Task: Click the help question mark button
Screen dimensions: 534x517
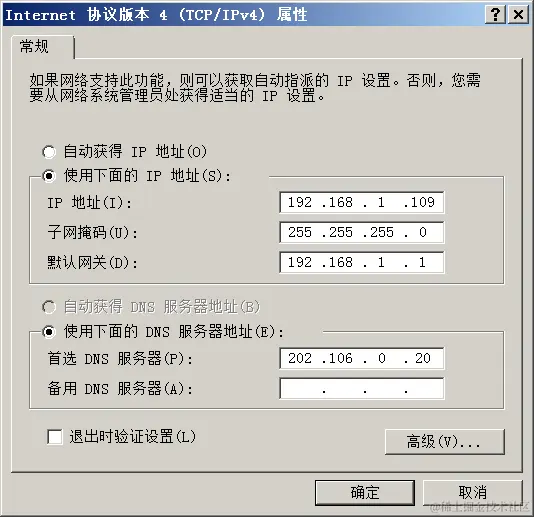Action: tap(495, 15)
